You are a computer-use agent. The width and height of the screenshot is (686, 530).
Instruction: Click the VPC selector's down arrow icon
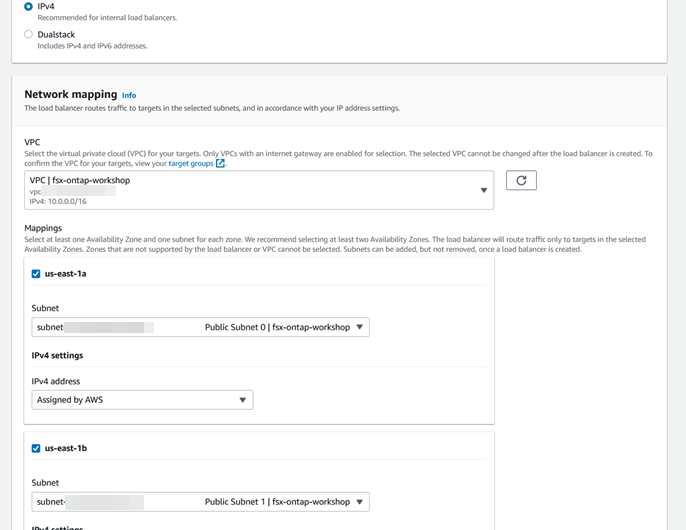(x=483, y=190)
